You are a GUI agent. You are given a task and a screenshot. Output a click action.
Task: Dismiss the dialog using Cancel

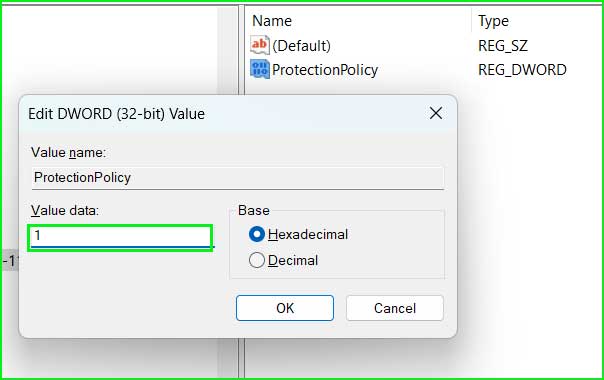(x=395, y=308)
